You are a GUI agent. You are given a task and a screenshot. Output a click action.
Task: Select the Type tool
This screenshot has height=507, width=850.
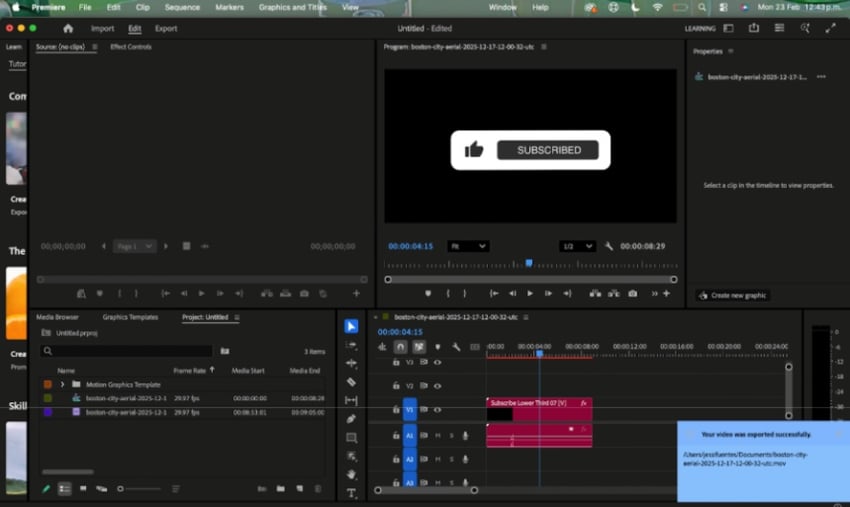click(351, 493)
